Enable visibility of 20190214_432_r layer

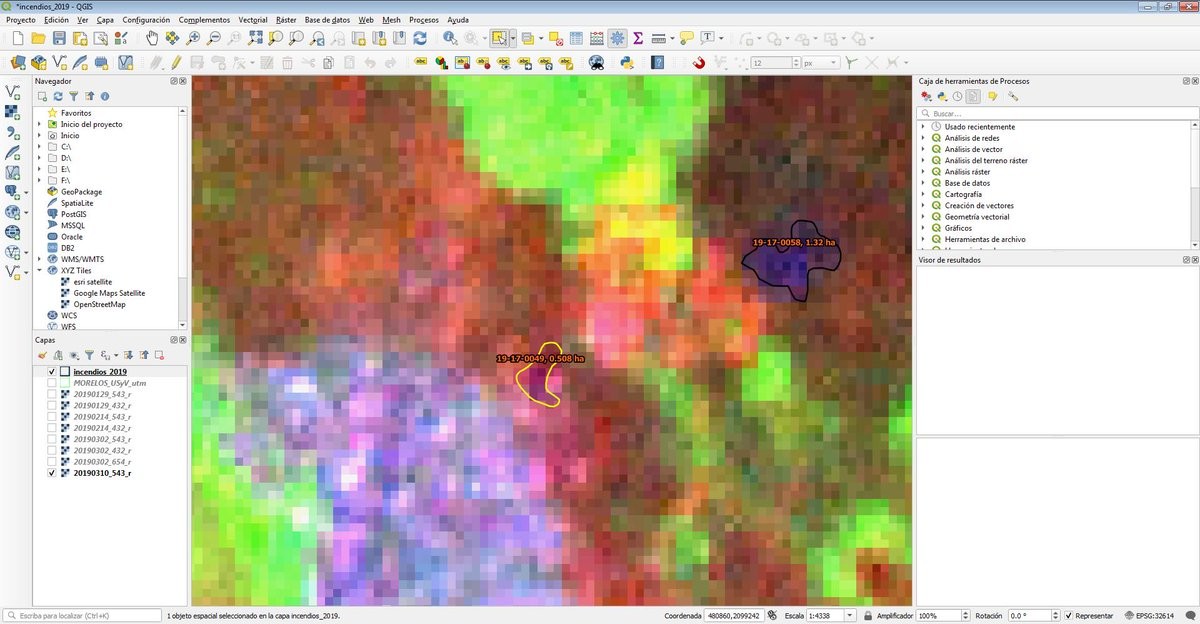[x=52, y=428]
